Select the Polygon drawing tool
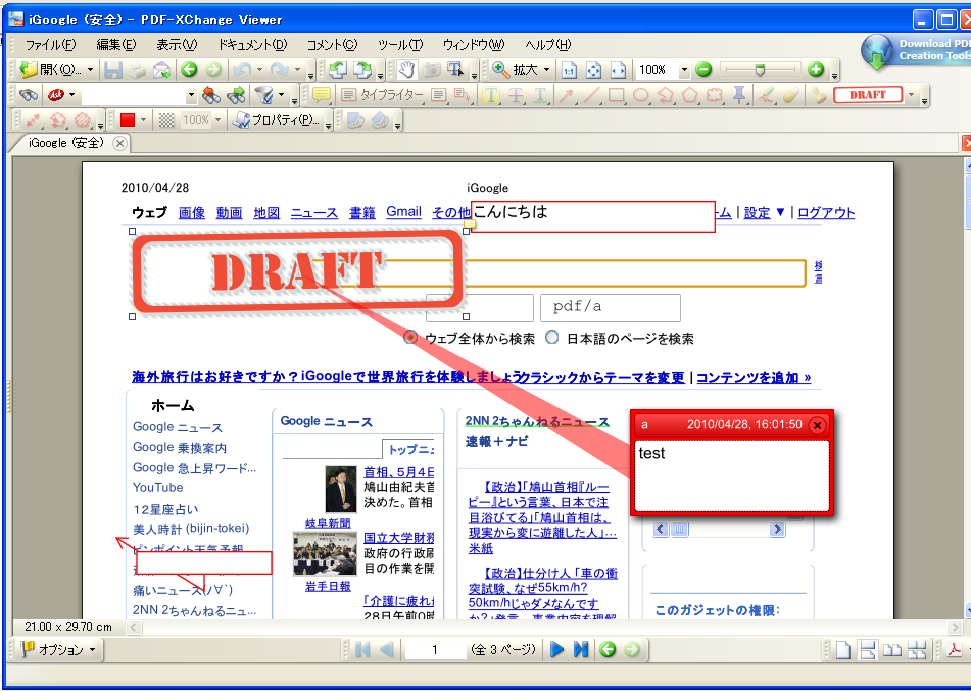The height and width of the screenshot is (691, 971). click(x=690, y=95)
